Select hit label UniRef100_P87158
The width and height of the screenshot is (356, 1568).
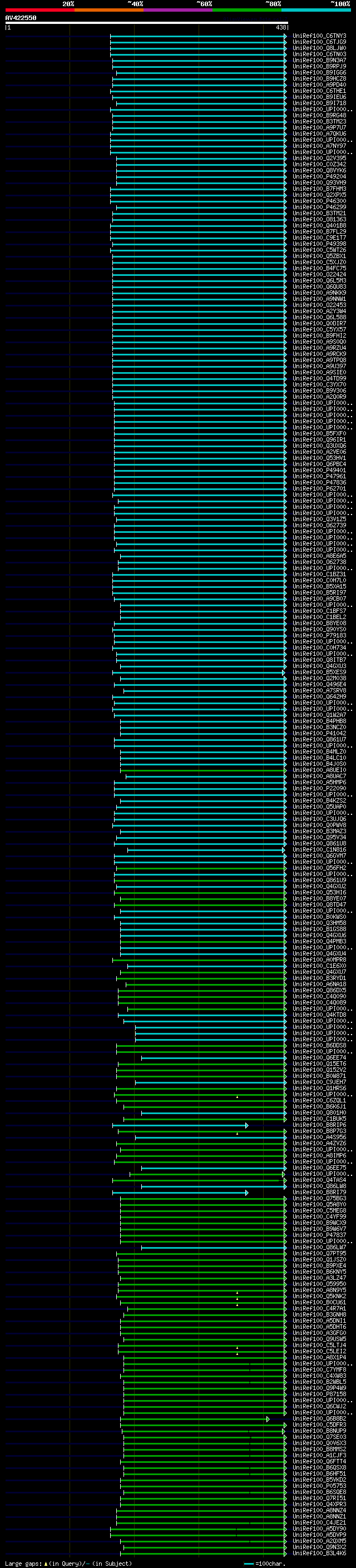pyautogui.click(x=319, y=1394)
